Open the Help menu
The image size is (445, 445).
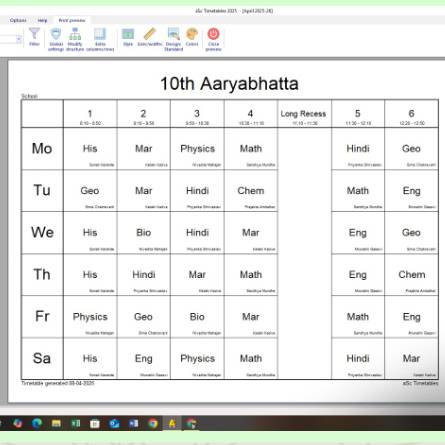pyautogui.click(x=42, y=20)
